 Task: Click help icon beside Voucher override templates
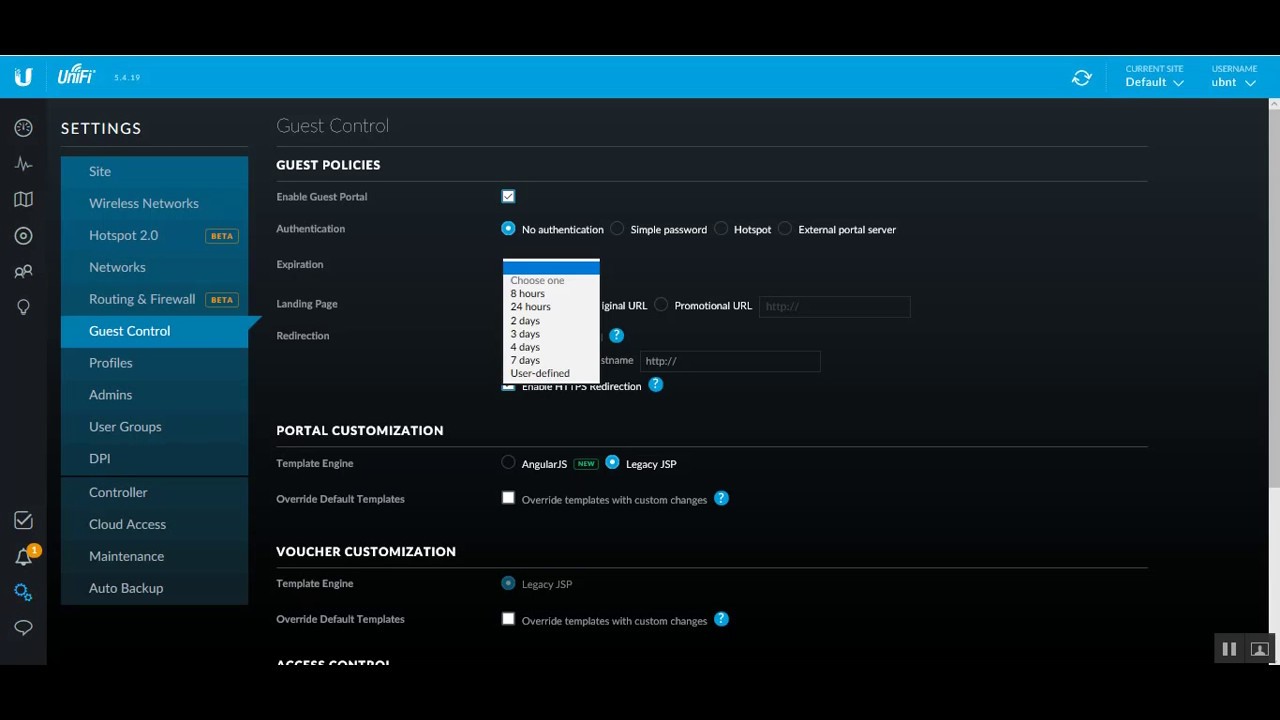click(721, 619)
